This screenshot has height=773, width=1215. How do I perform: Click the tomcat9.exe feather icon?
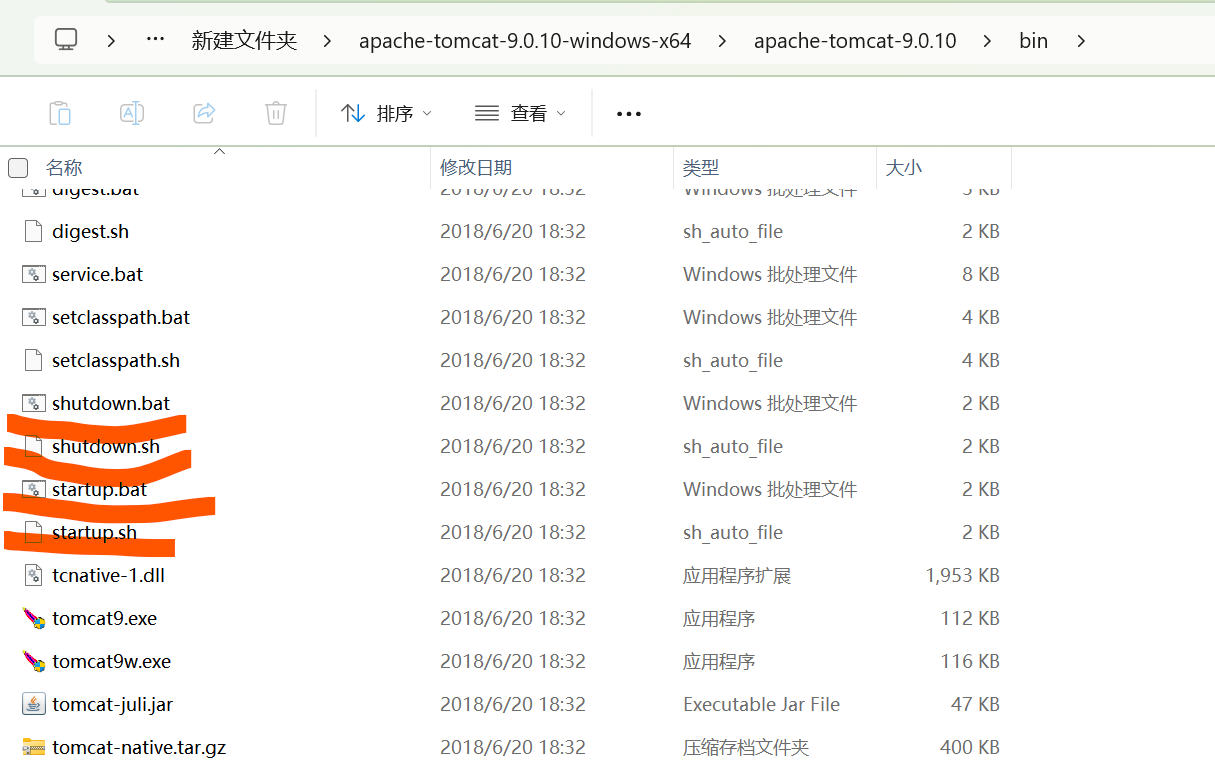pos(34,618)
